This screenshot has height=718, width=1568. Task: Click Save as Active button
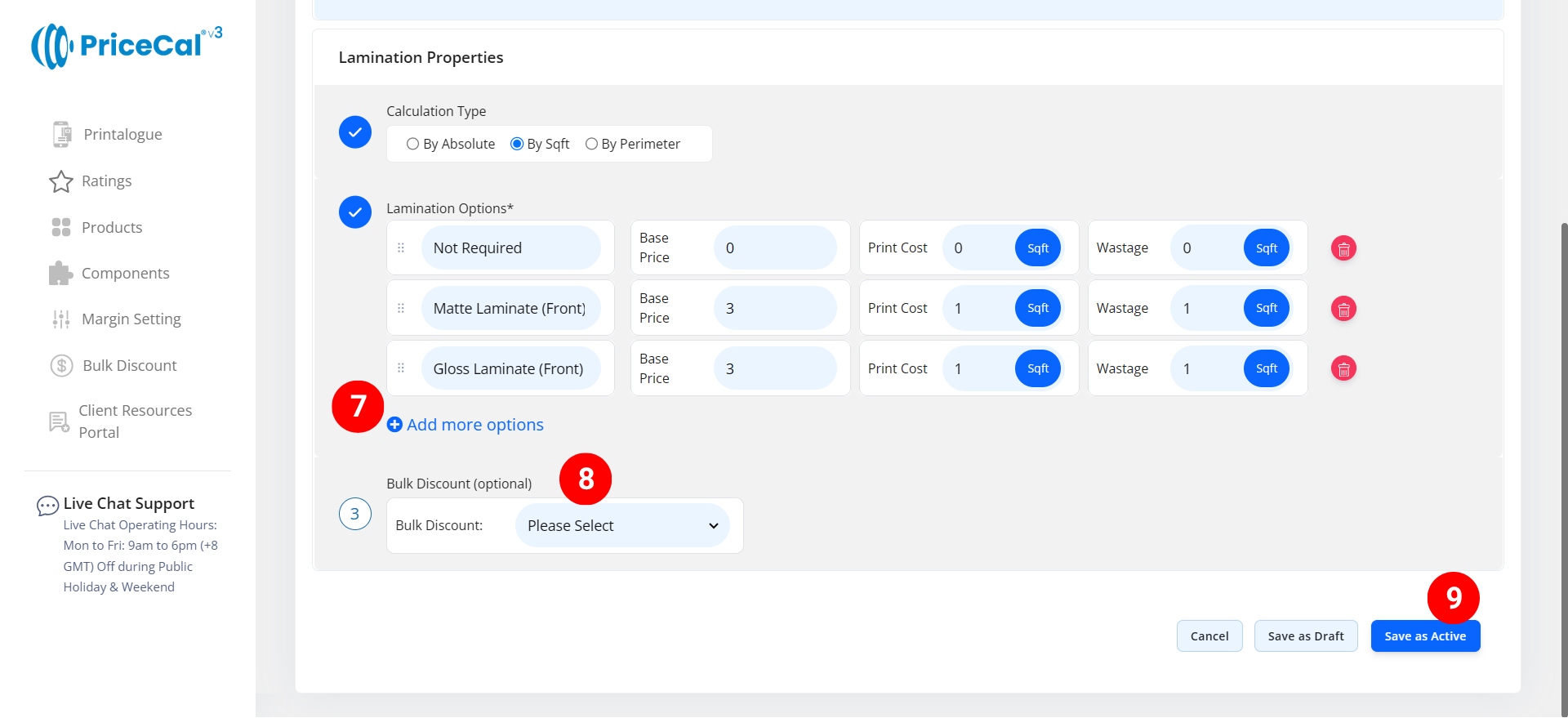click(x=1424, y=636)
